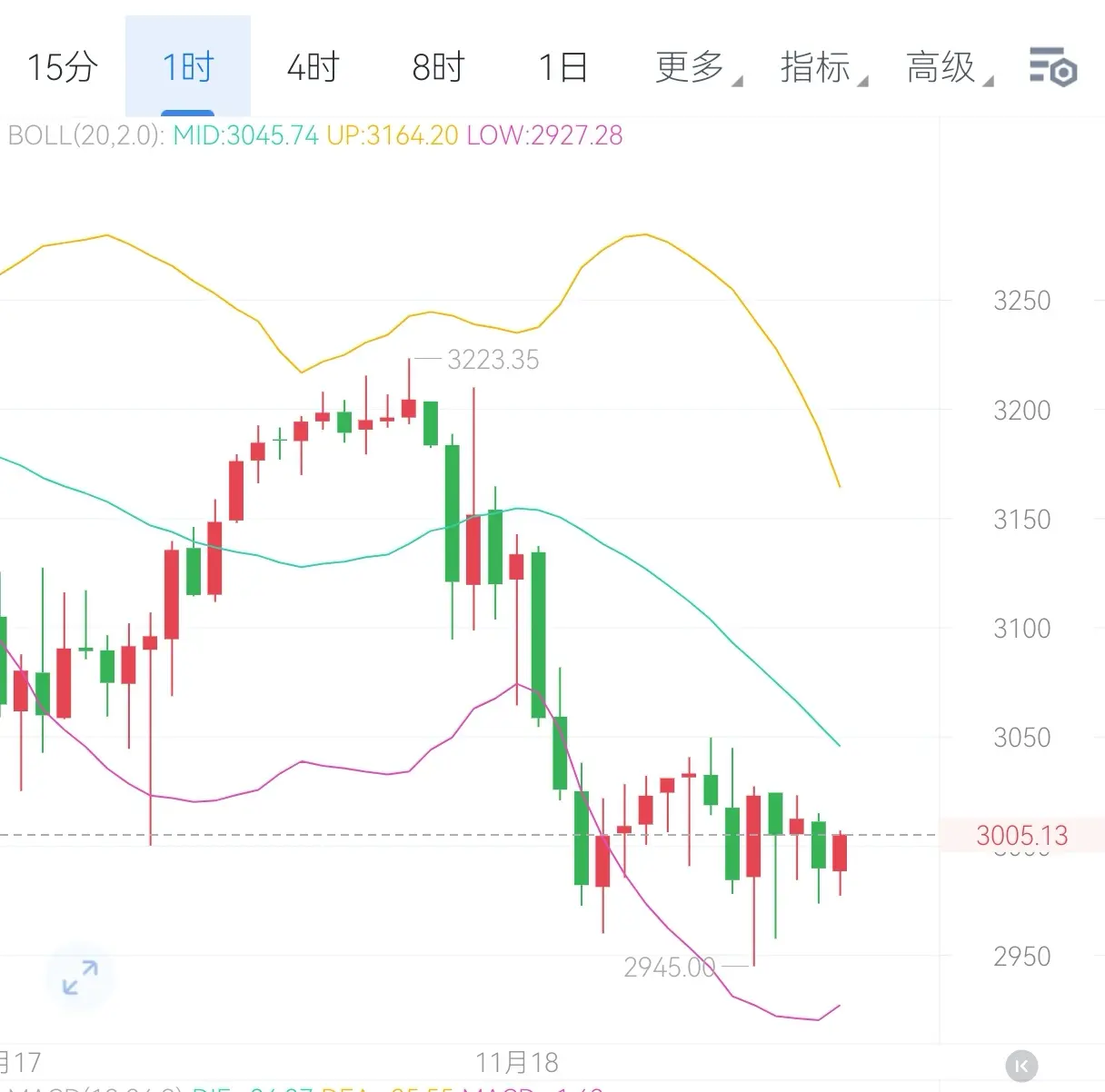Switch chart to 4时 interval
Screen dimensions: 1105x1092
313,67
